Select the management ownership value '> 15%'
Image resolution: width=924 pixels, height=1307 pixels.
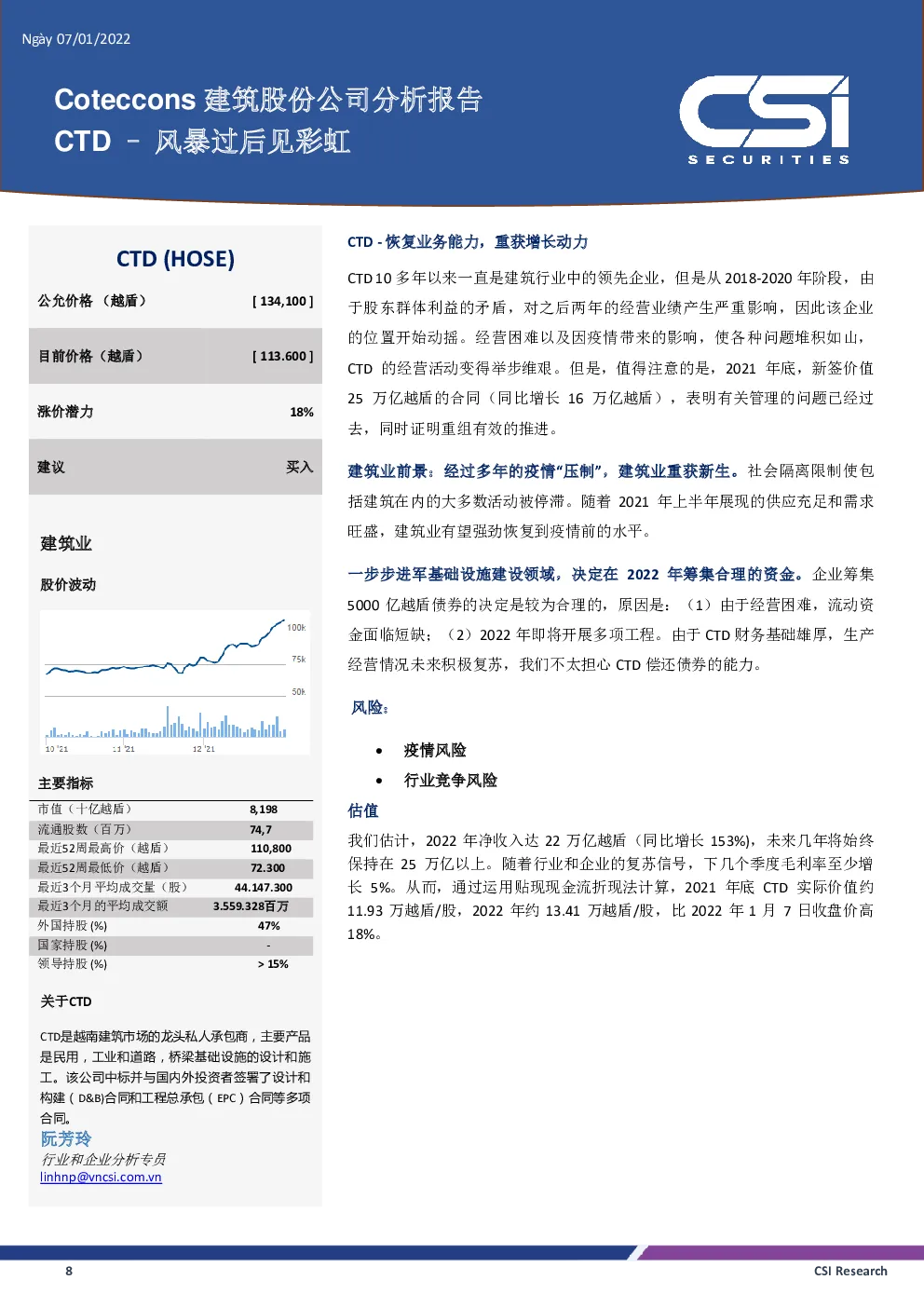[273, 964]
